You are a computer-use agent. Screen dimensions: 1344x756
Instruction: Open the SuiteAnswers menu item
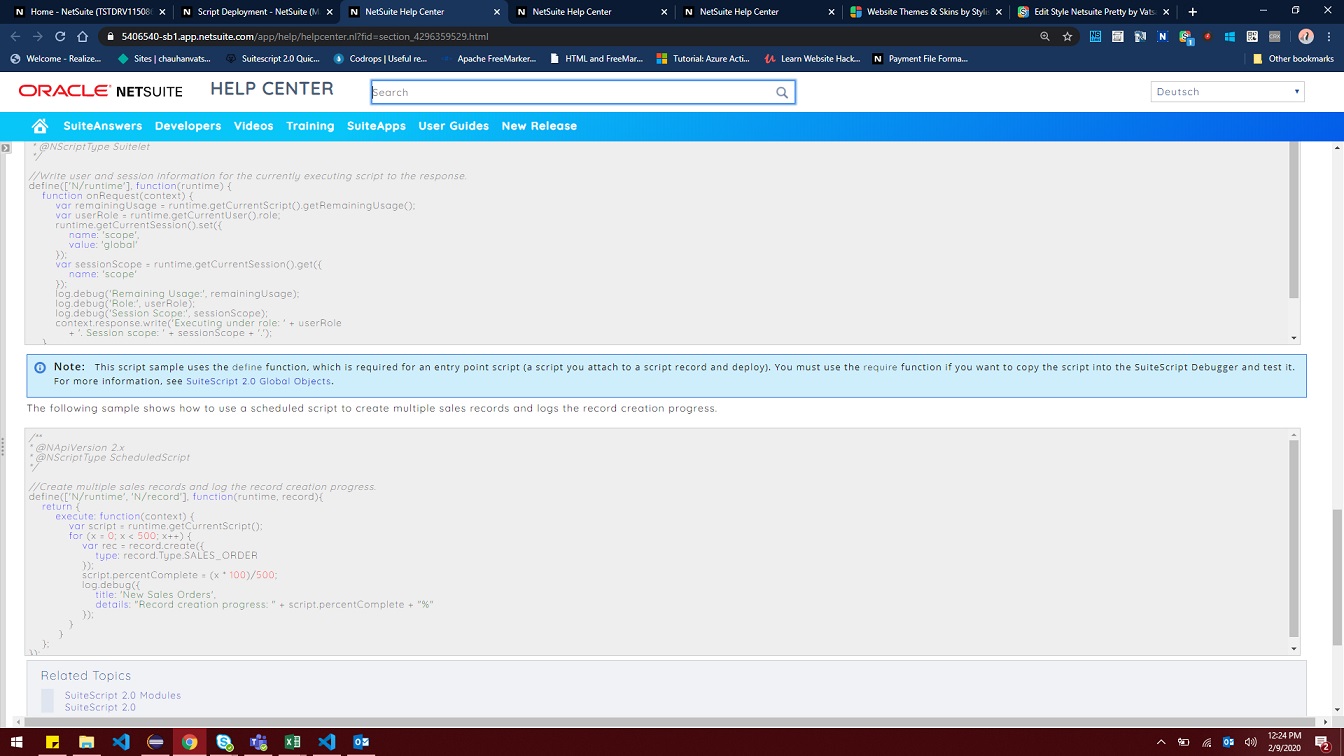pos(103,126)
